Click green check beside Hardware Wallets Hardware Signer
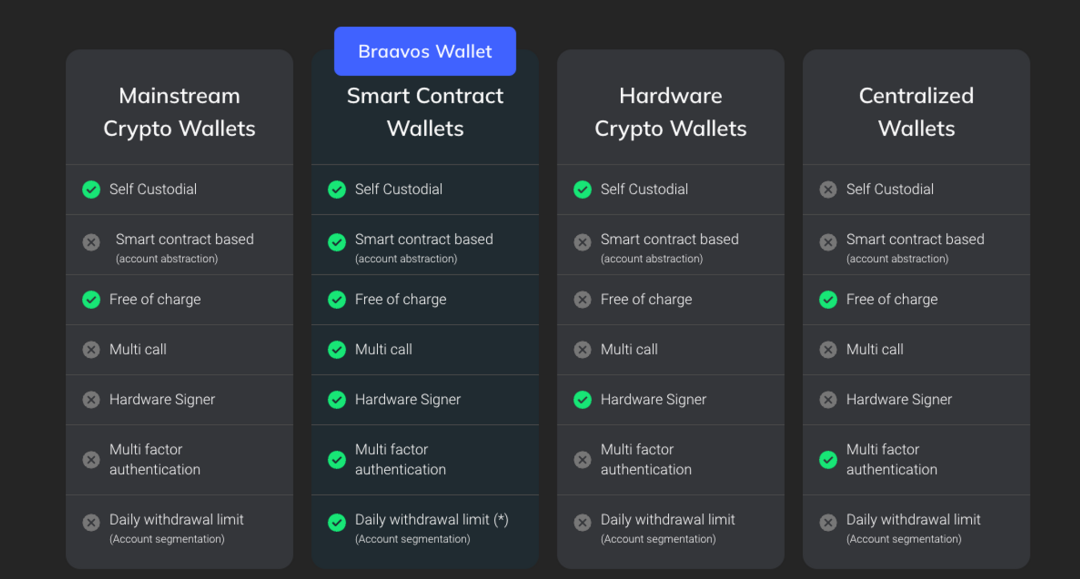 [x=582, y=399]
